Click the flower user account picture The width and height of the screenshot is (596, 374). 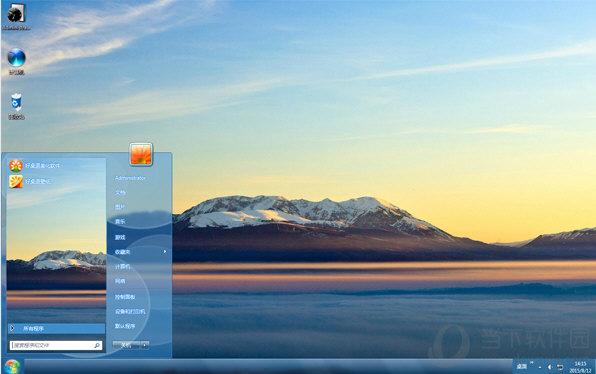(x=141, y=154)
